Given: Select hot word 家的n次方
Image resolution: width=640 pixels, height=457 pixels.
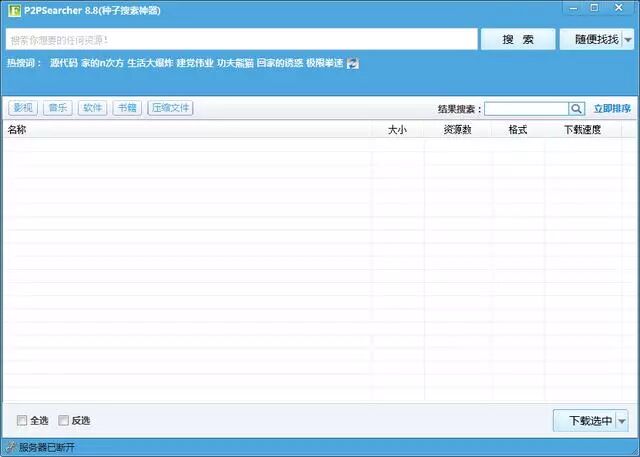Looking at the screenshot, I should pos(102,63).
